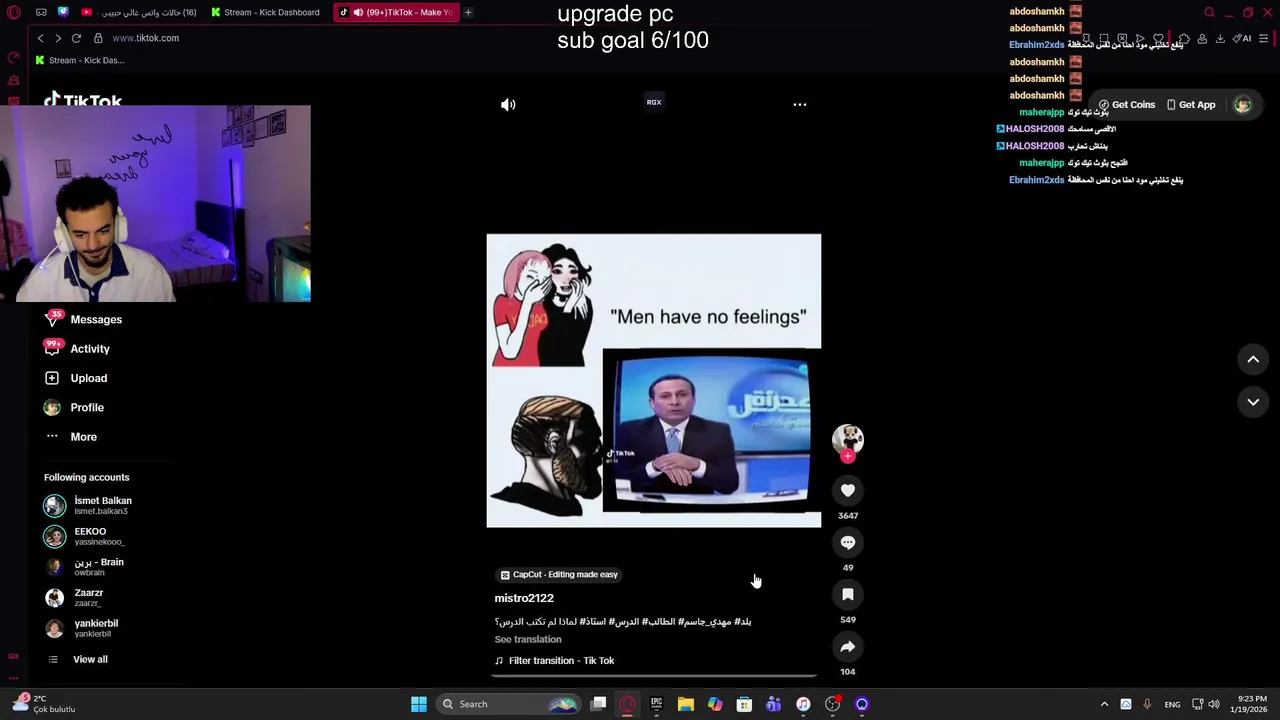Open a new browser tab
The image size is (1280, 720).
(x=468, y=12)
